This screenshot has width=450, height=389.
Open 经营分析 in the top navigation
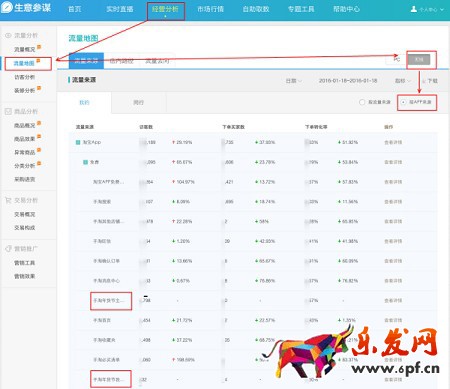point(165,9)
